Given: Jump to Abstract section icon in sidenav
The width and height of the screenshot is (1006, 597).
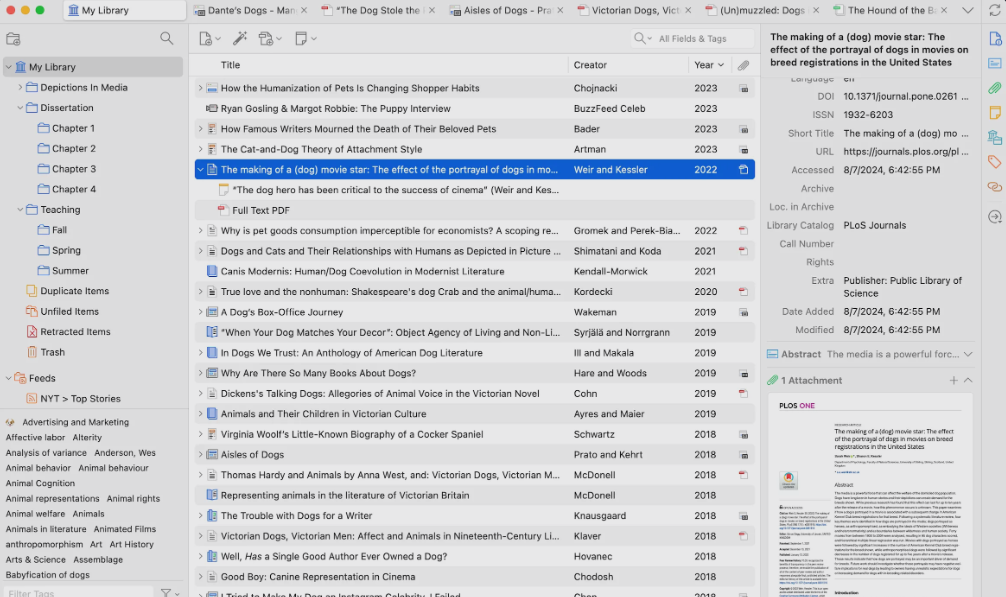Looking at the screenshot, I should (x=994, y=63).
